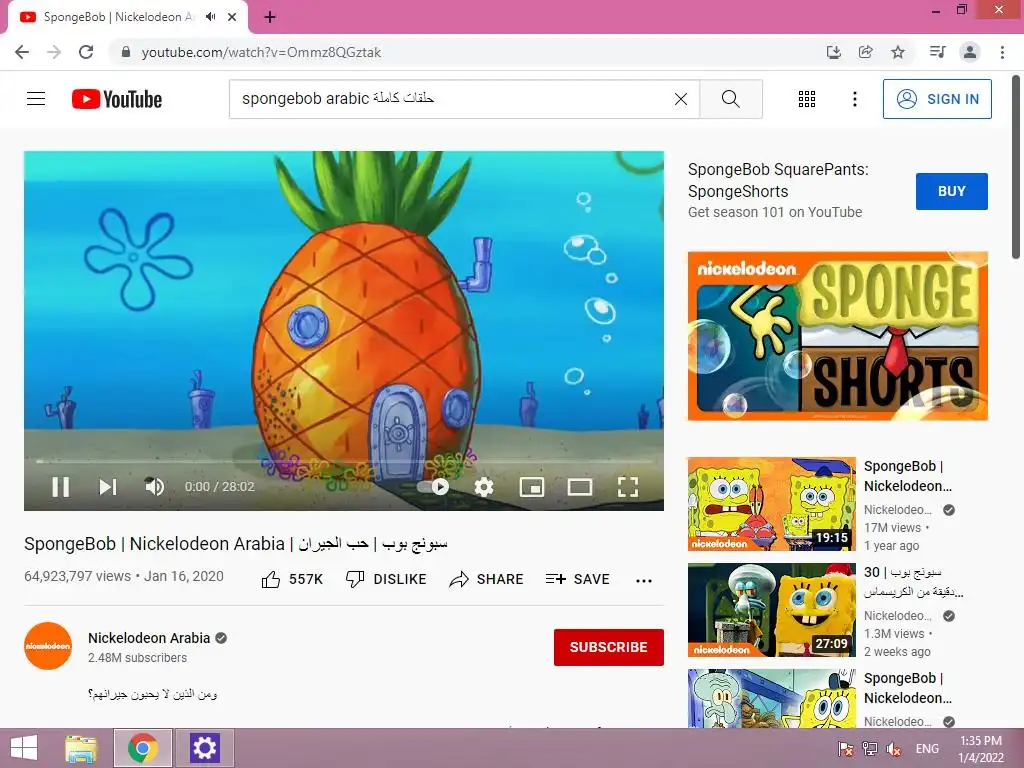The height and width of the screenshot is (768, 1024).
Task: Open the SpongeShorts promo banner image
Action: tap(837, 336)
